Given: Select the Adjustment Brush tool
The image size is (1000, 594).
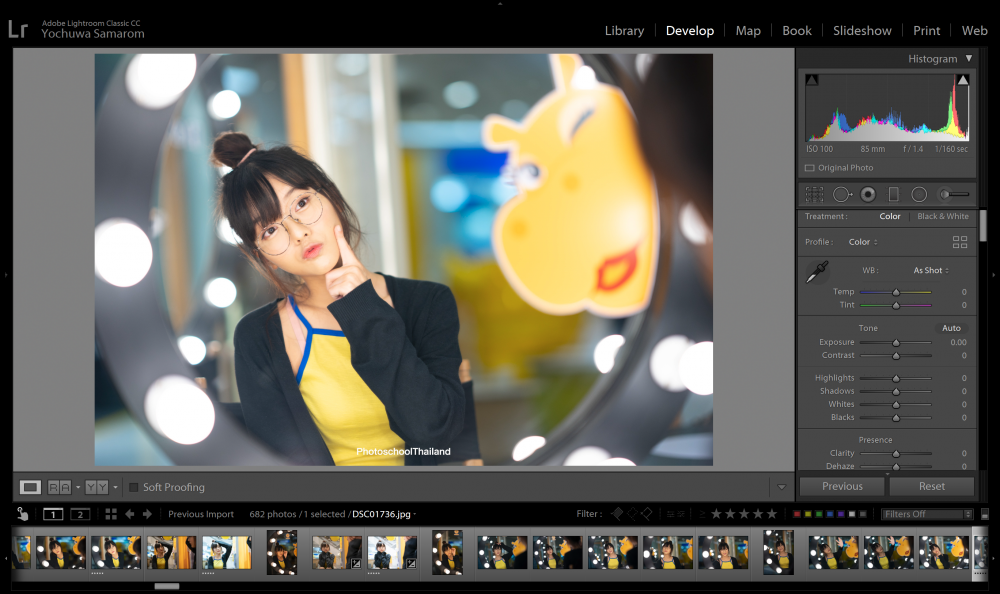Looking at the screenshot, I should click(954, 194).
